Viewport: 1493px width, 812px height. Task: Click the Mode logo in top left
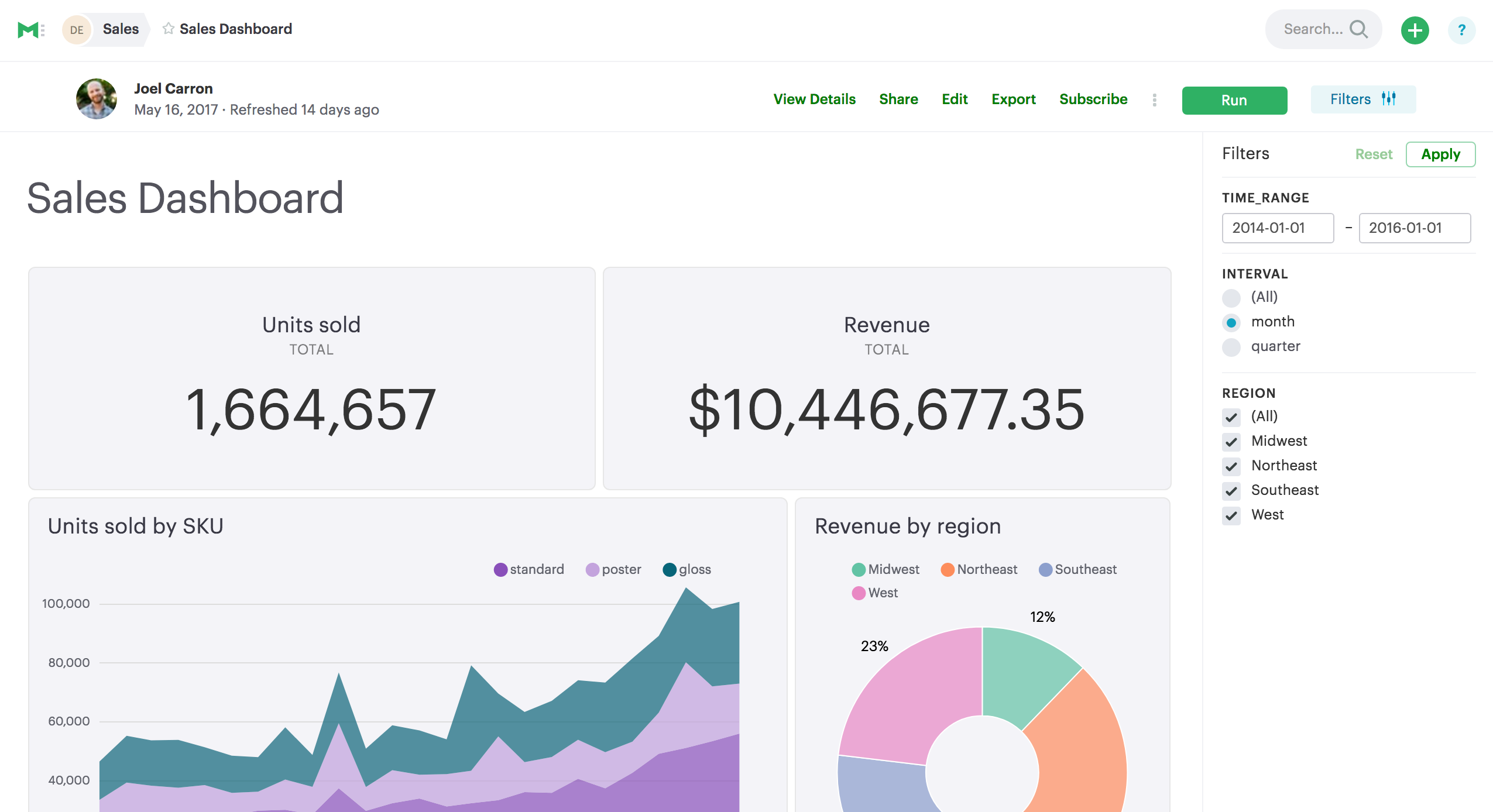click(x=28, y=29)
